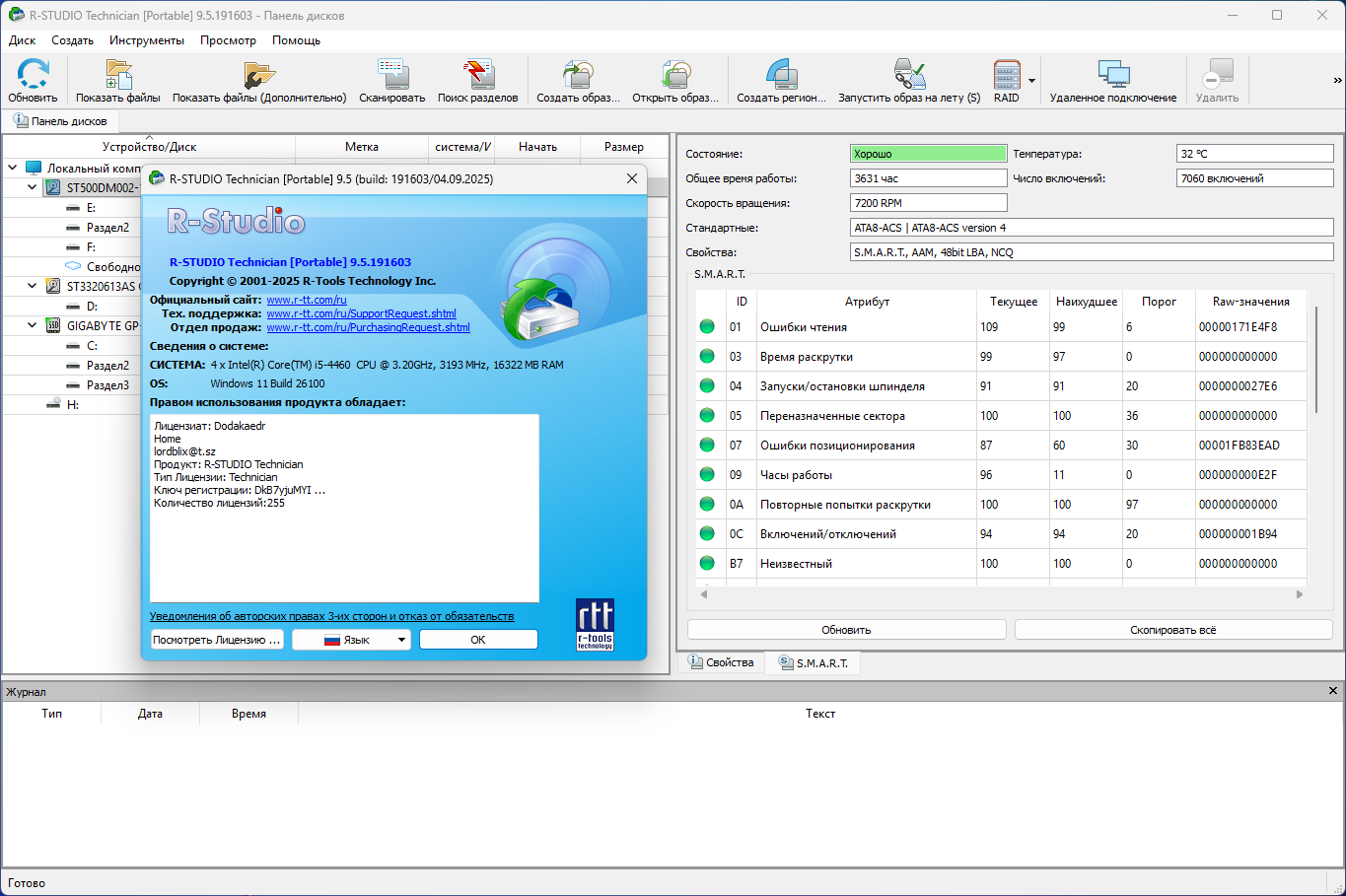
Task: Click license text box in About dialog
Action: click(344, 508)
